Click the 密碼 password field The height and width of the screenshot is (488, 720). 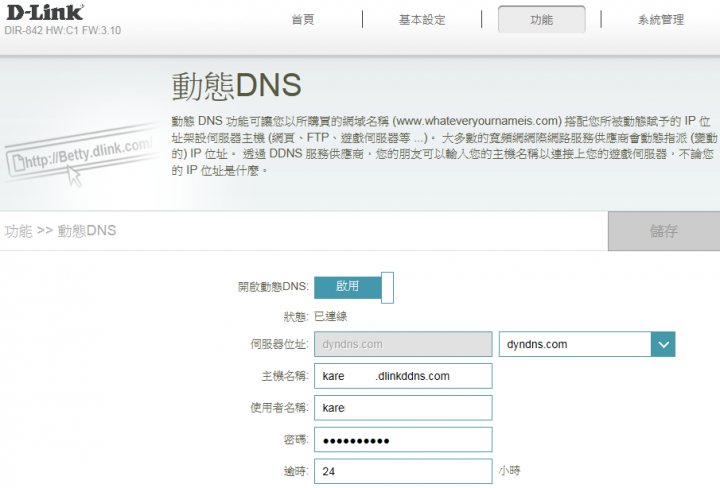pos(403,440)
